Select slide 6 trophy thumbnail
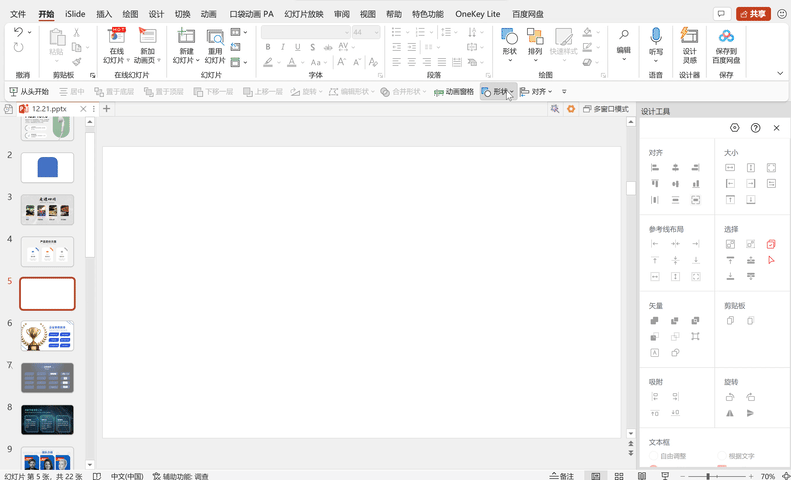791x480 pixels. [x=47, y=336]
